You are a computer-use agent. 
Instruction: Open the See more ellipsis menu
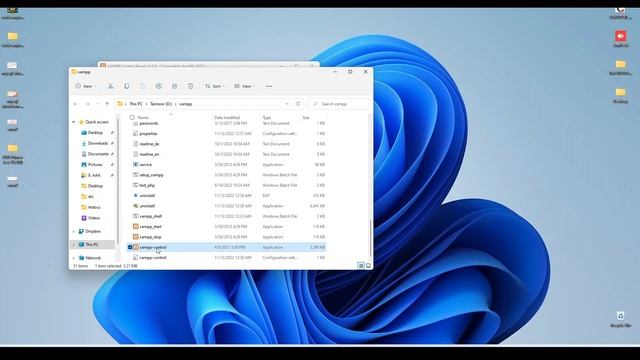269,86
